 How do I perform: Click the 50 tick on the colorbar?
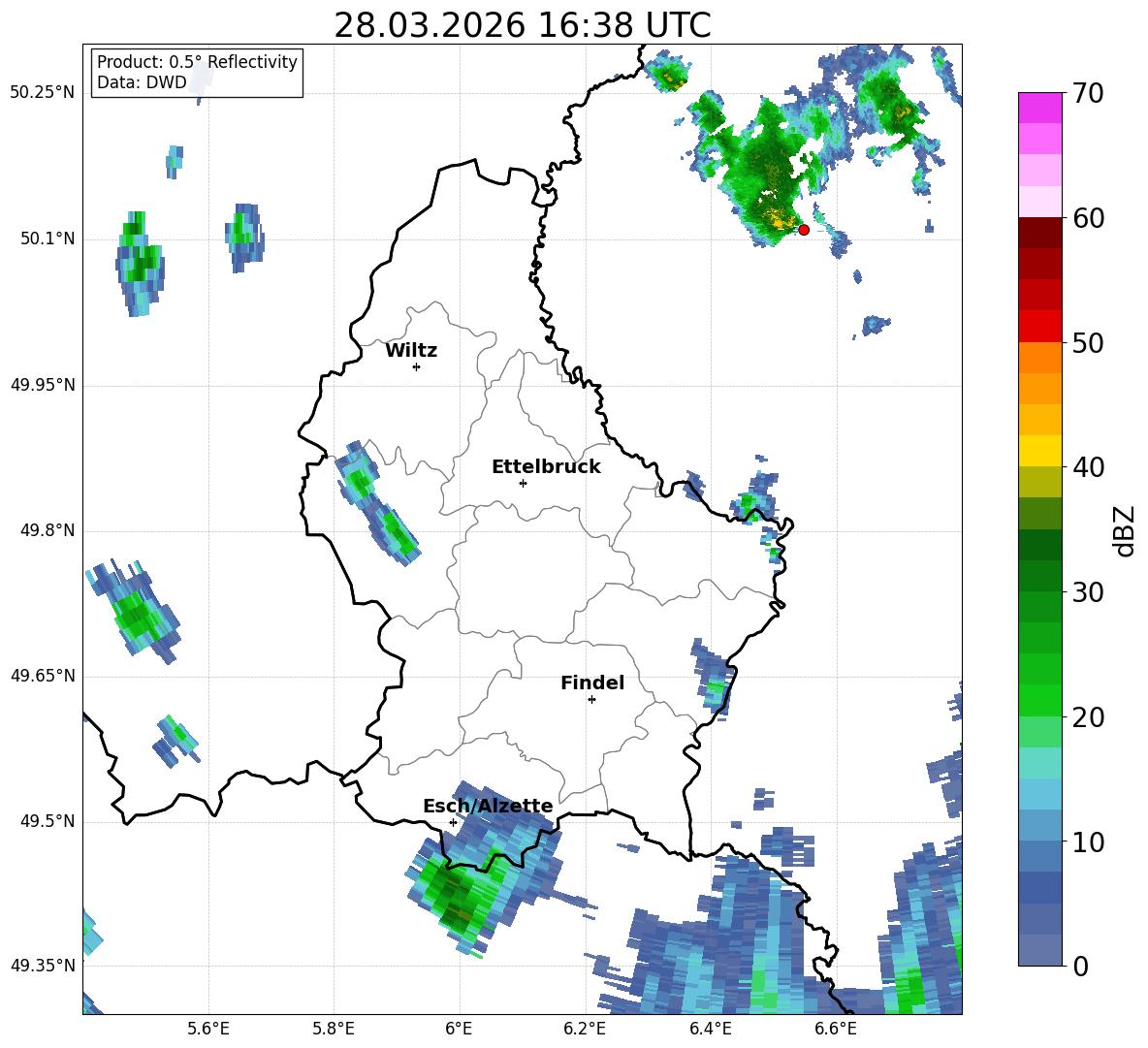point(1087,342)
